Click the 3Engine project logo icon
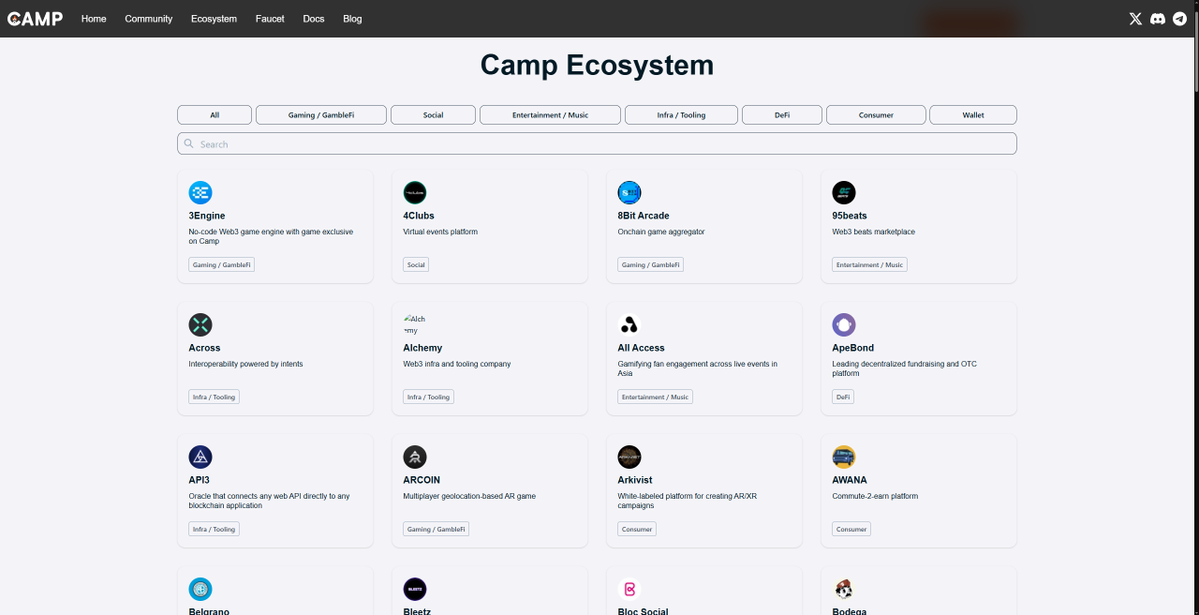Image resolution: width=1199 pixels, height=615 pixels. (x=200, y=192)
